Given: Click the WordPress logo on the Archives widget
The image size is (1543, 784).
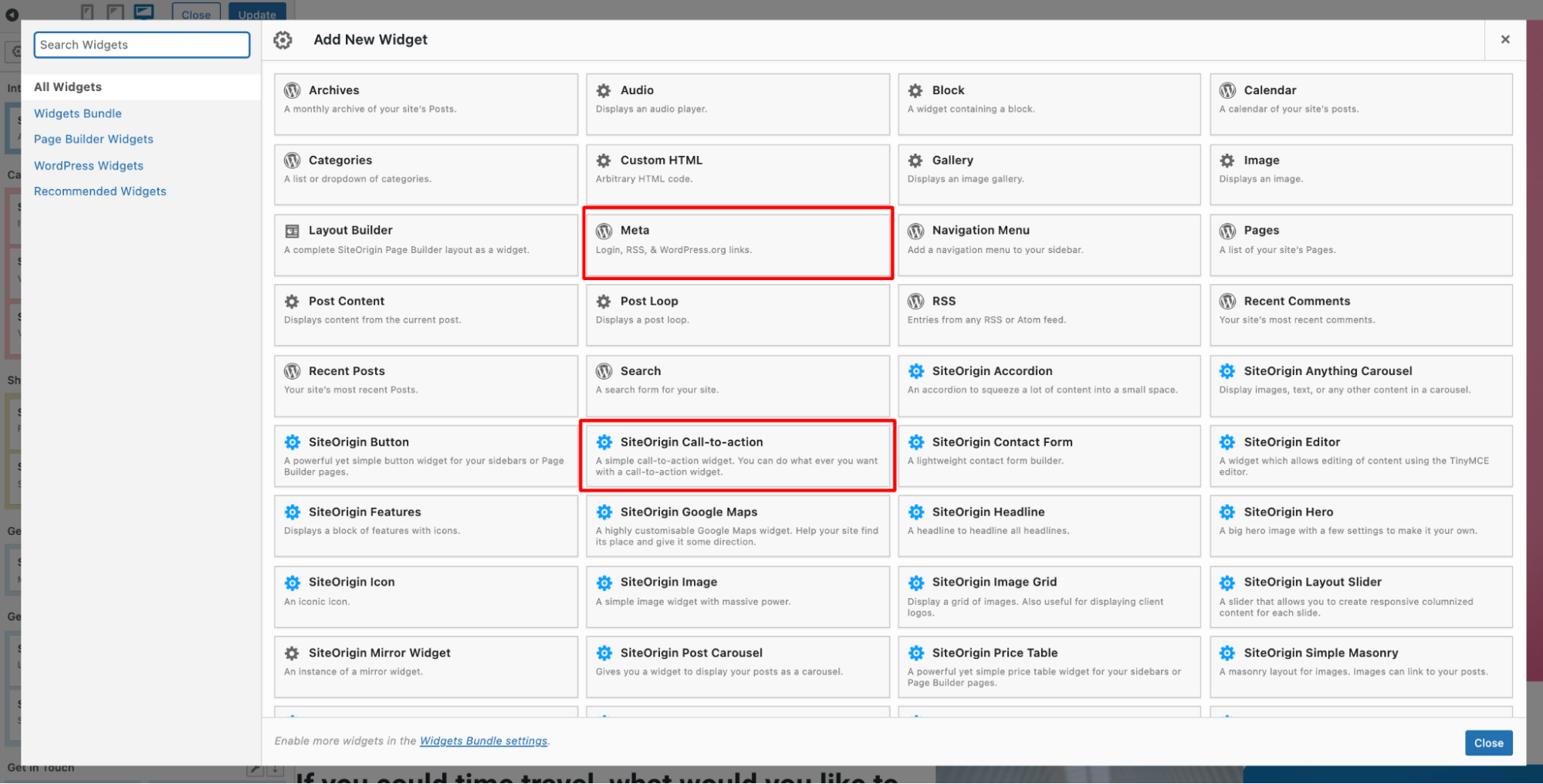Looking at the screenshot, I should tap(293, 90).
